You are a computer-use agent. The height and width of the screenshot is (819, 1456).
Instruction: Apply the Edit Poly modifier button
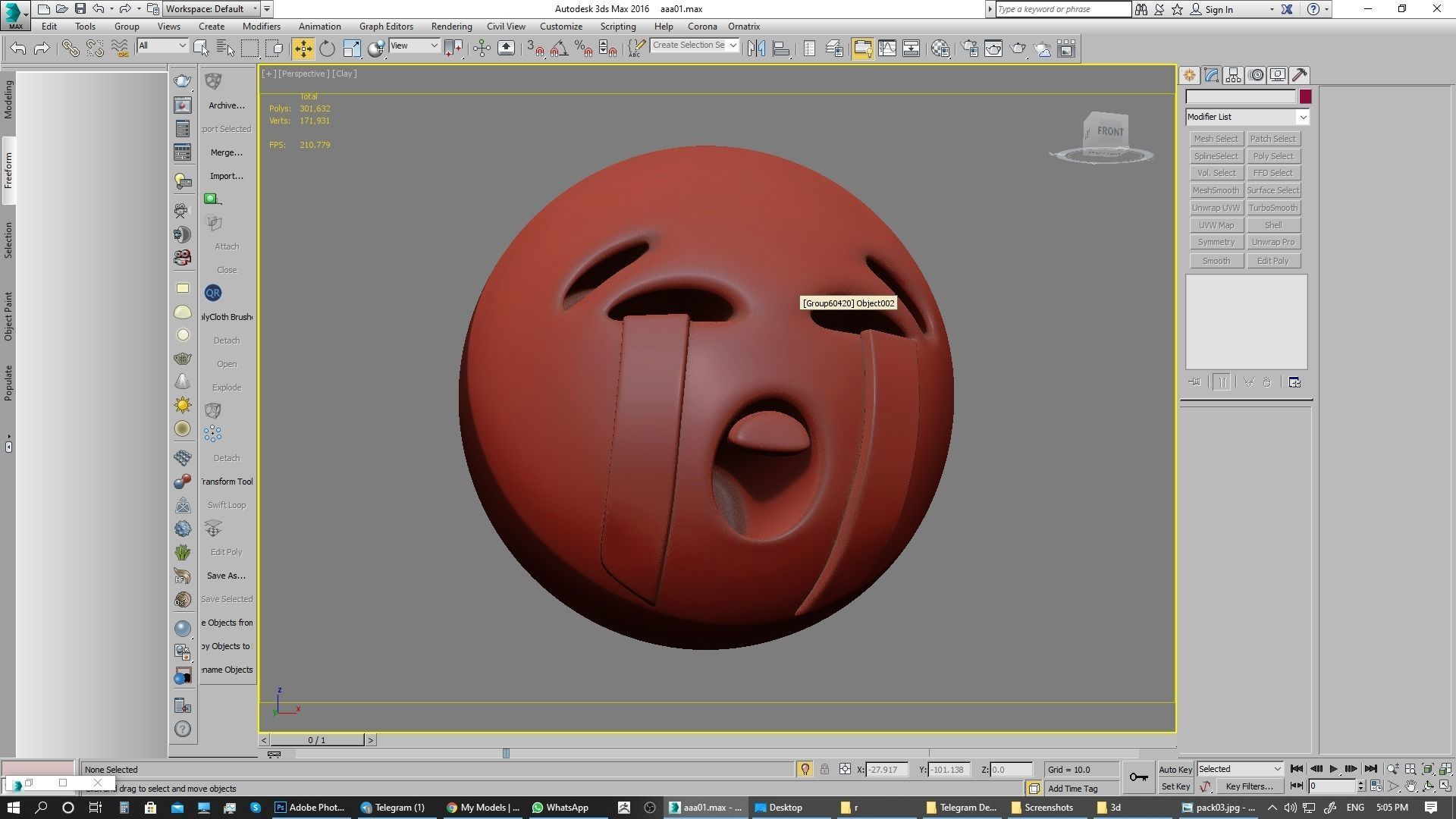[1273, 261]
